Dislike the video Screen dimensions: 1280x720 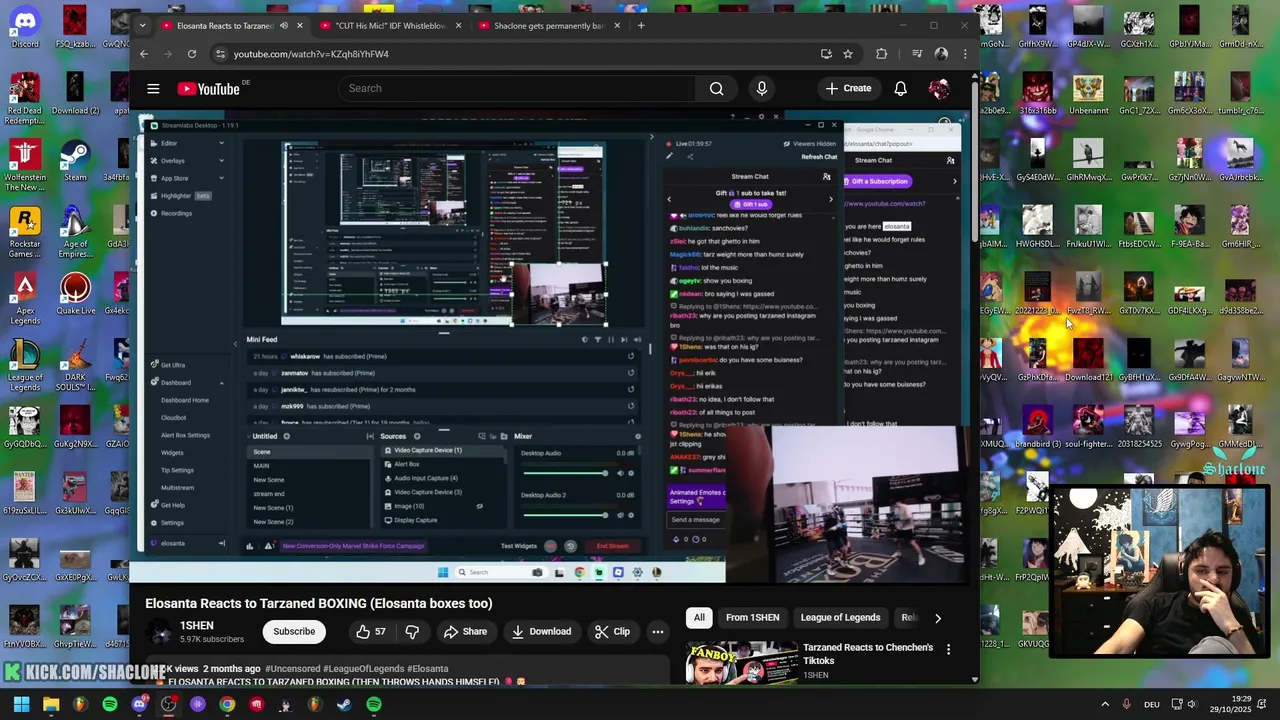click(412, 632)
